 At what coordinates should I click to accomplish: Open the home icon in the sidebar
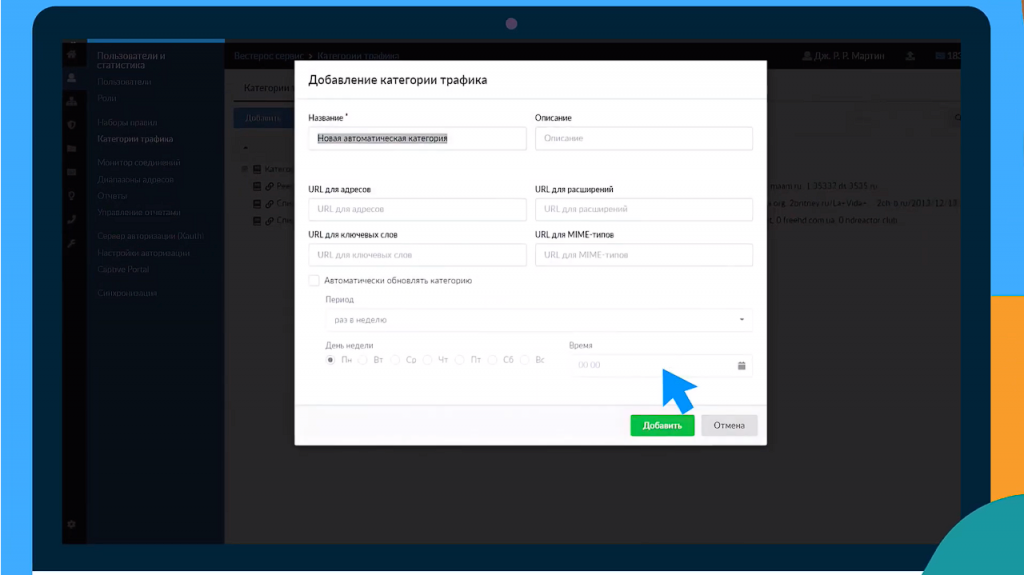[x=72, y=55]
